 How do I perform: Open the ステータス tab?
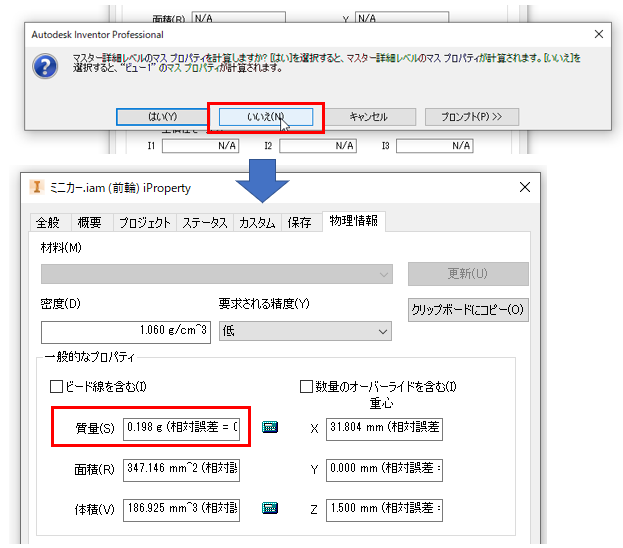(205, 223)
